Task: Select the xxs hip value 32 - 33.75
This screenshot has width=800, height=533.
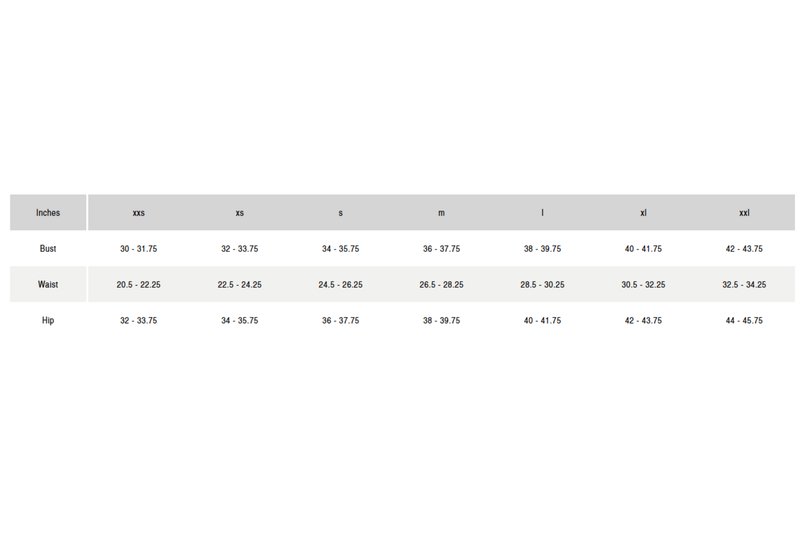Action: click(138, 321)
